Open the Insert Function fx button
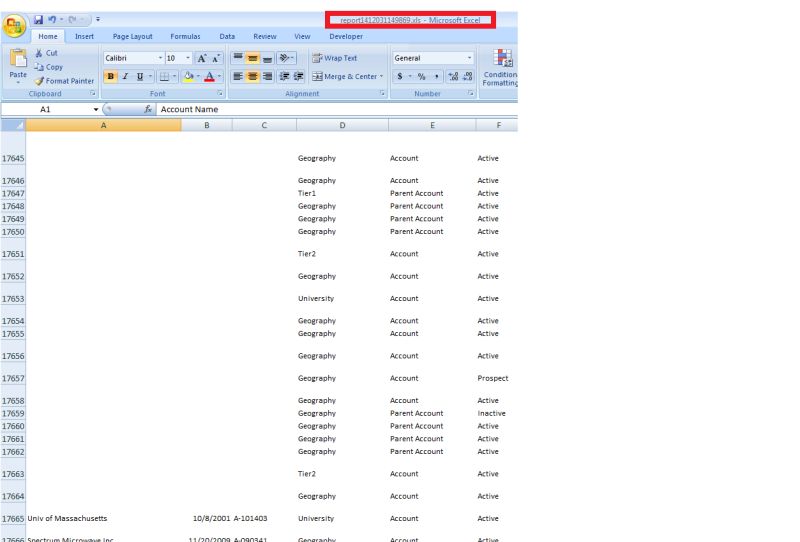The height and width of the screenshot is (542, 800). [147, 109]
